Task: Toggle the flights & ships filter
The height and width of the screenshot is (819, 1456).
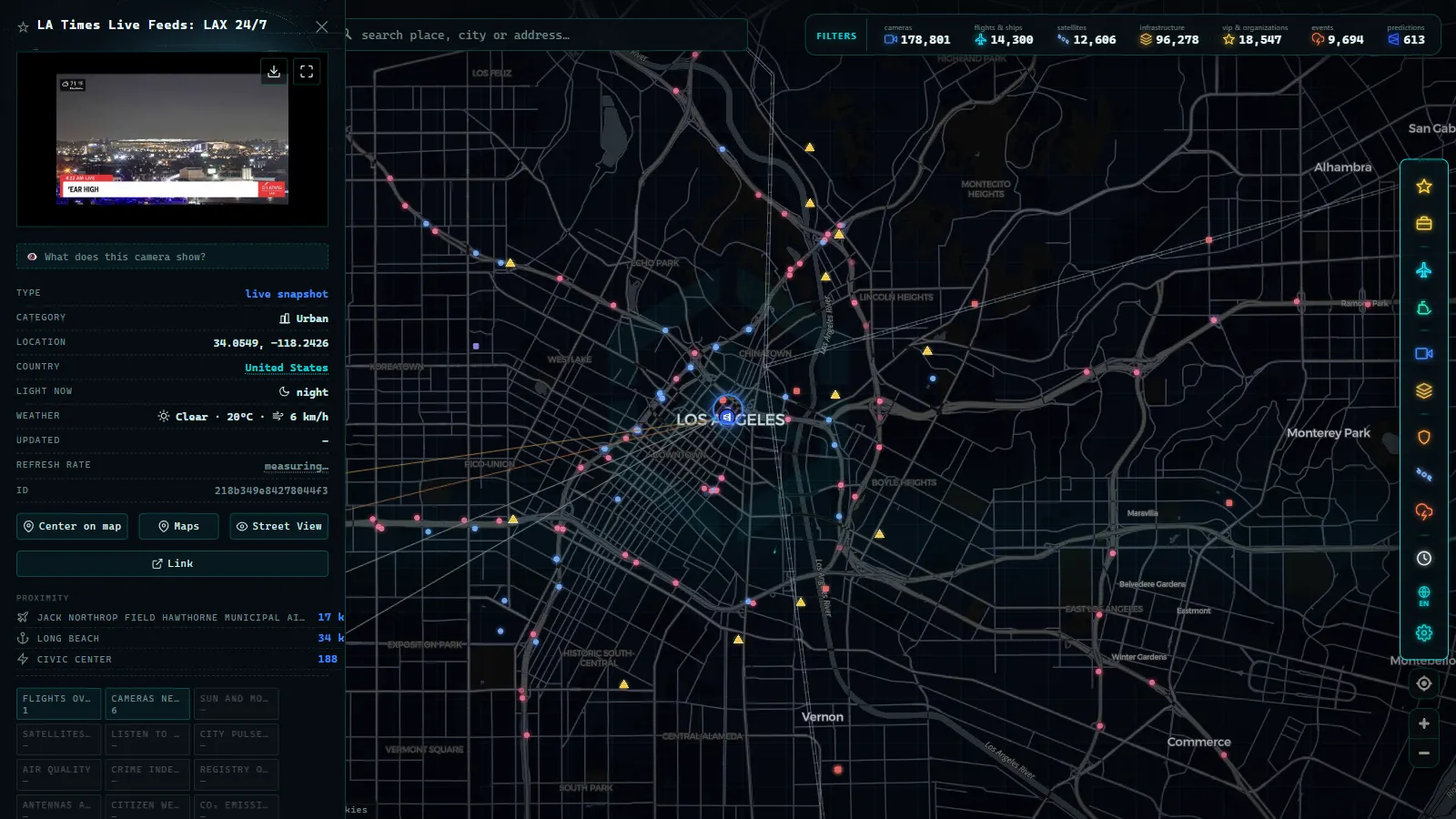Action: (x=1004, y=35)
